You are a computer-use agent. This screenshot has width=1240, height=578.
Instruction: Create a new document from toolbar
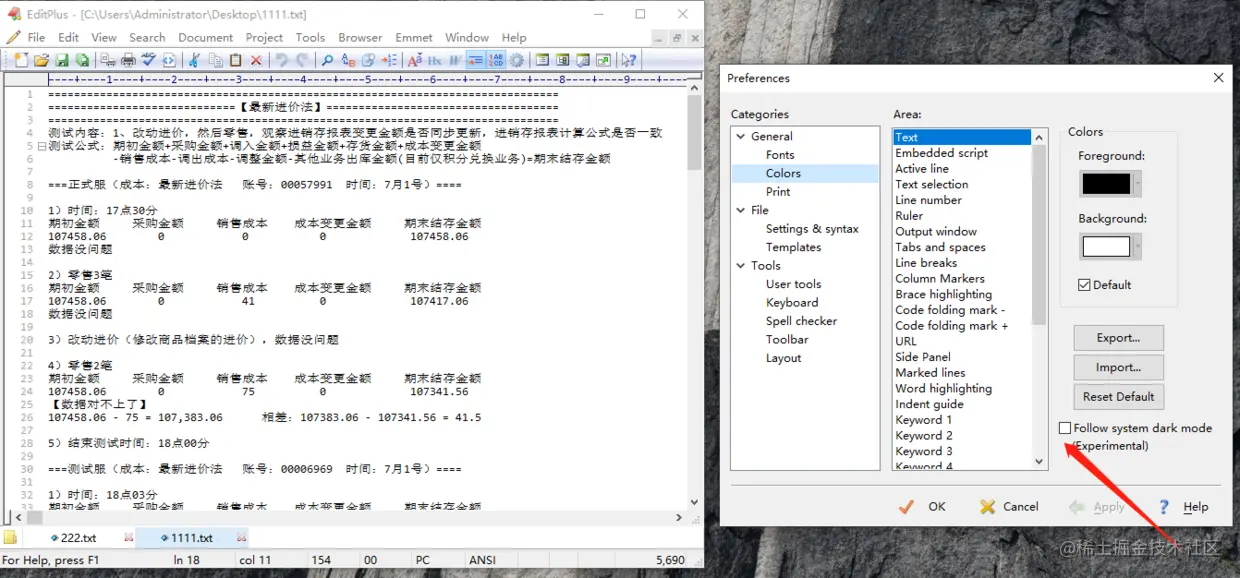[21, 60]
